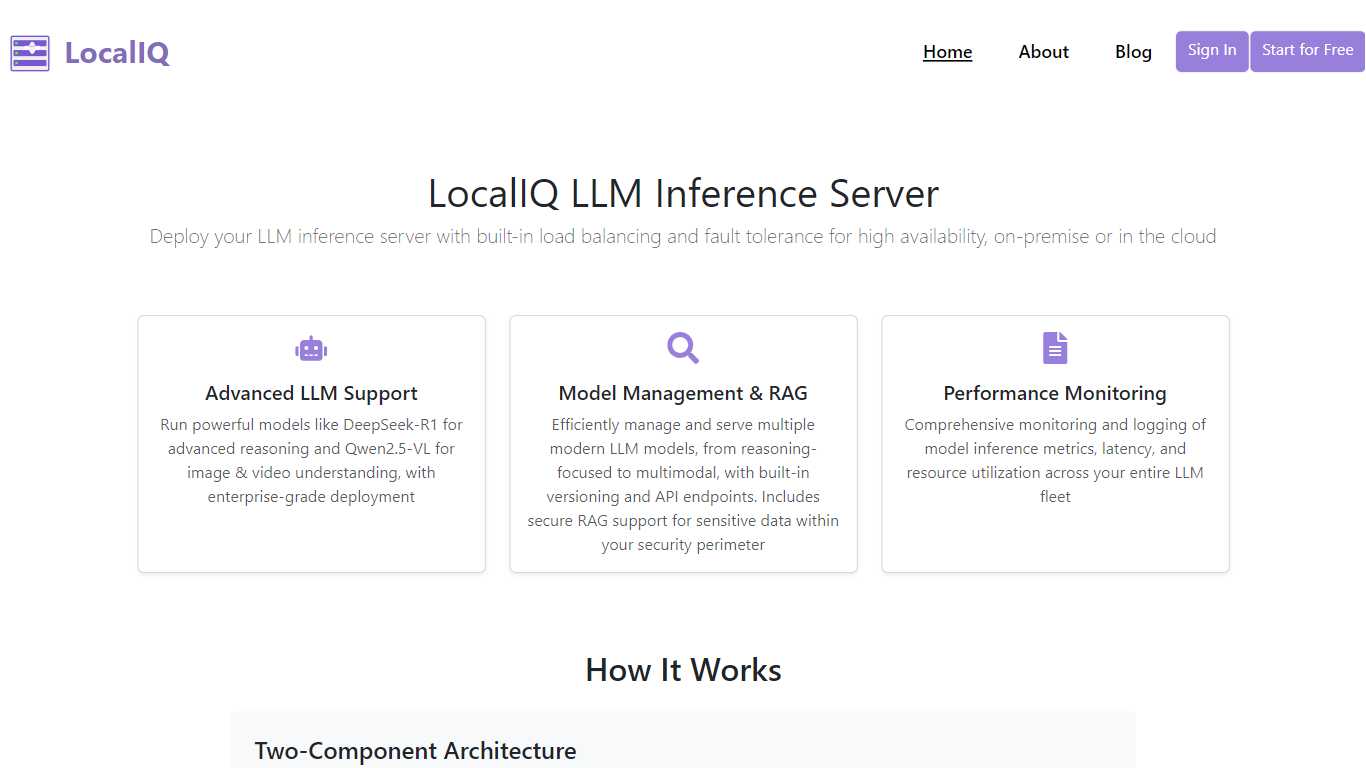Click the description mentioning secure RAG support

point(683,485)
